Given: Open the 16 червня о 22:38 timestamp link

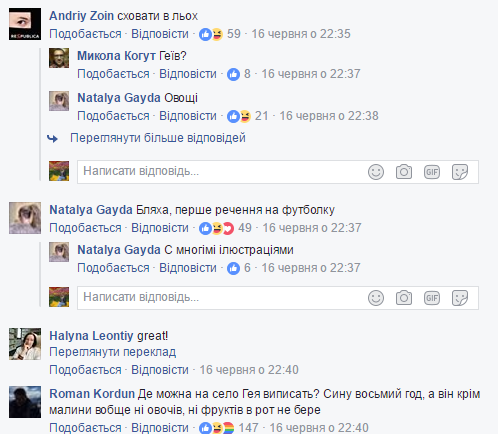Looking at the screenshot, I should pos(329,116).
